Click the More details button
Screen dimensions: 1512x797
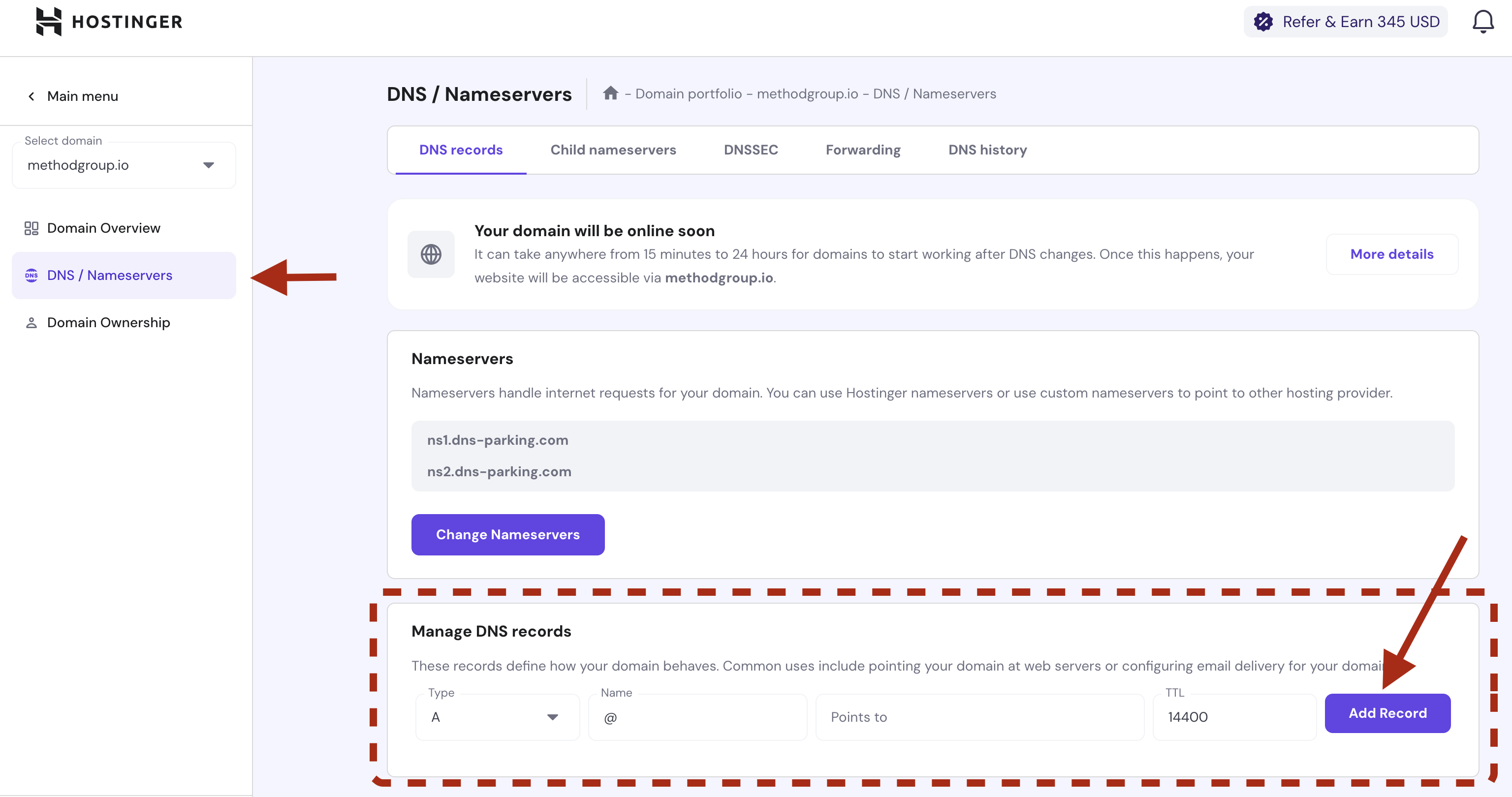tap(1392, 254)
